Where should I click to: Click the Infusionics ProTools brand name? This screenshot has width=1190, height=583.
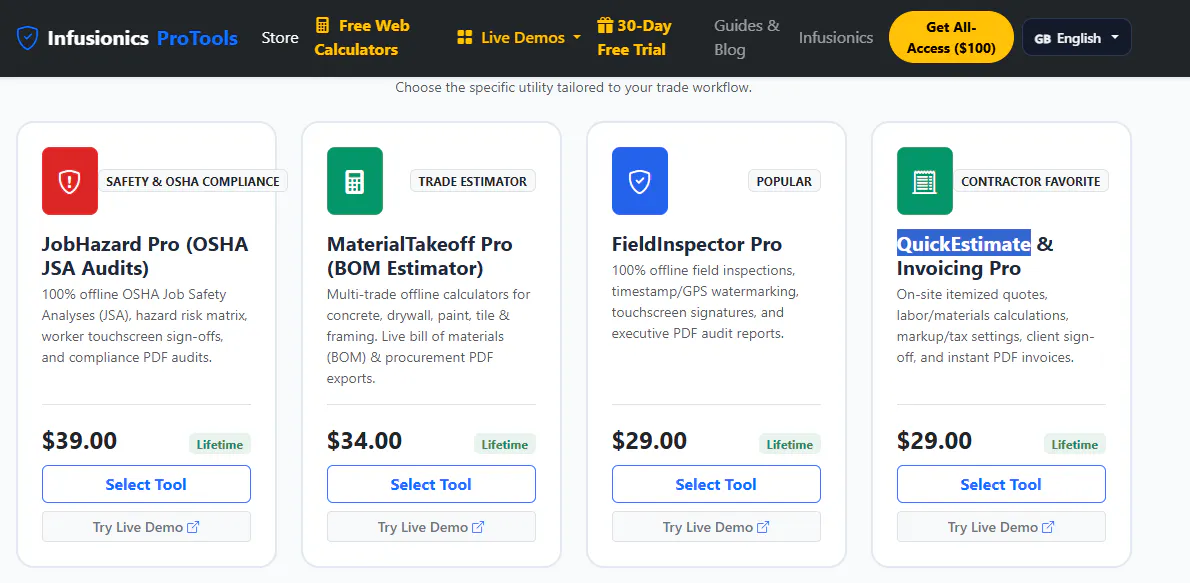(x=143, y=37)
